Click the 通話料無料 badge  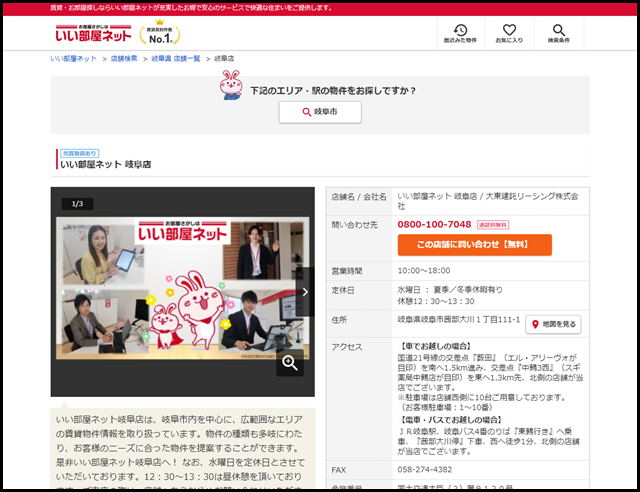click(x=493, y=225)
